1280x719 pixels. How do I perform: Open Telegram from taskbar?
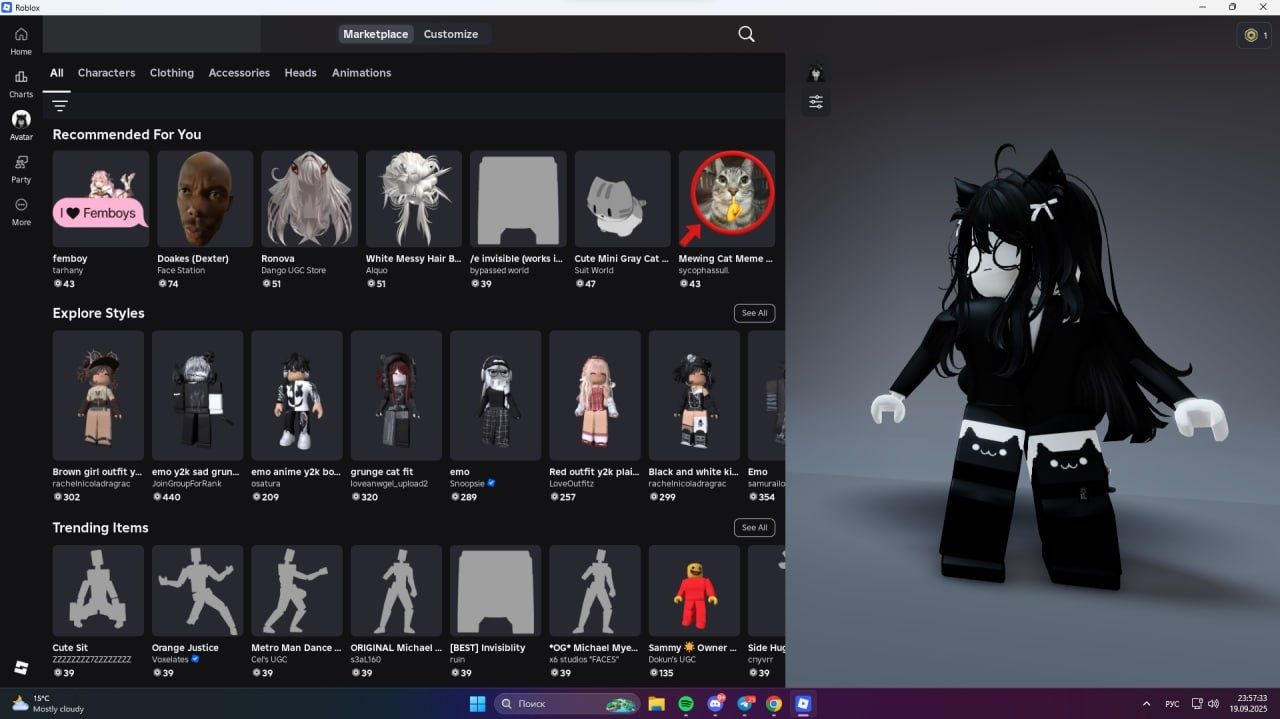click(745, 704)
